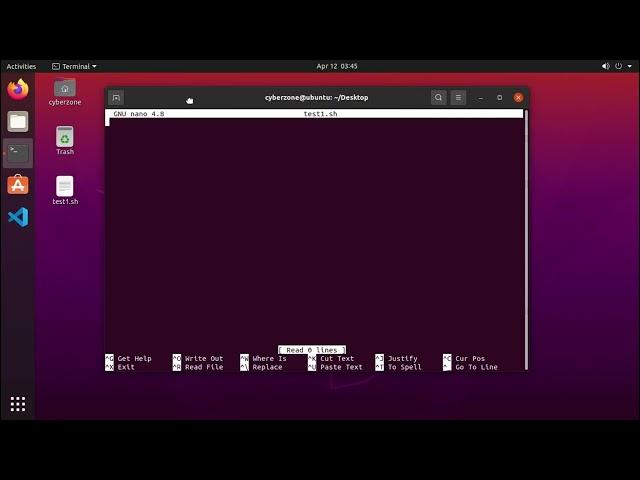640x480 pixels.
Task: Click the nano editor text area cursor
Action: coord(108,122)
